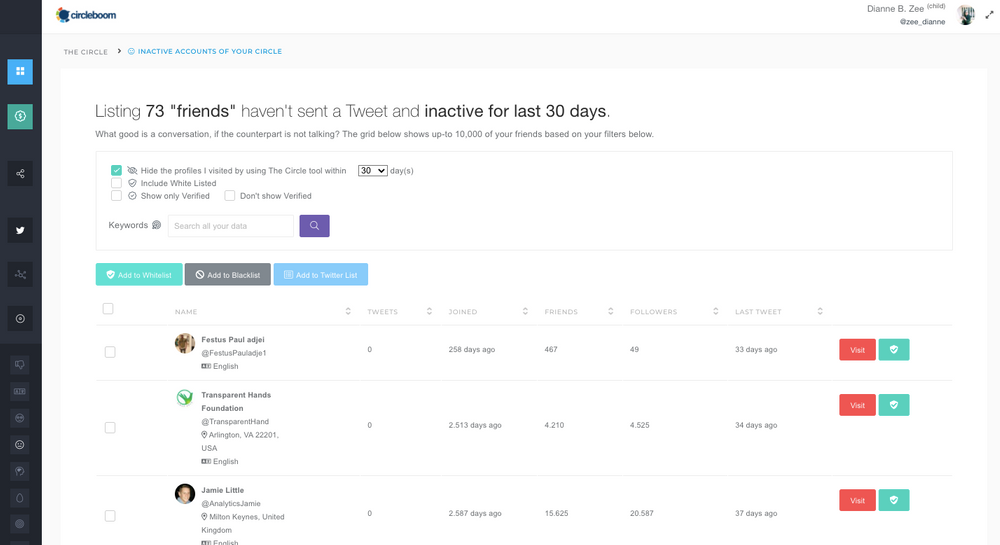
Task: Click the share icon in the sidebar
Action: click(20, 173)
